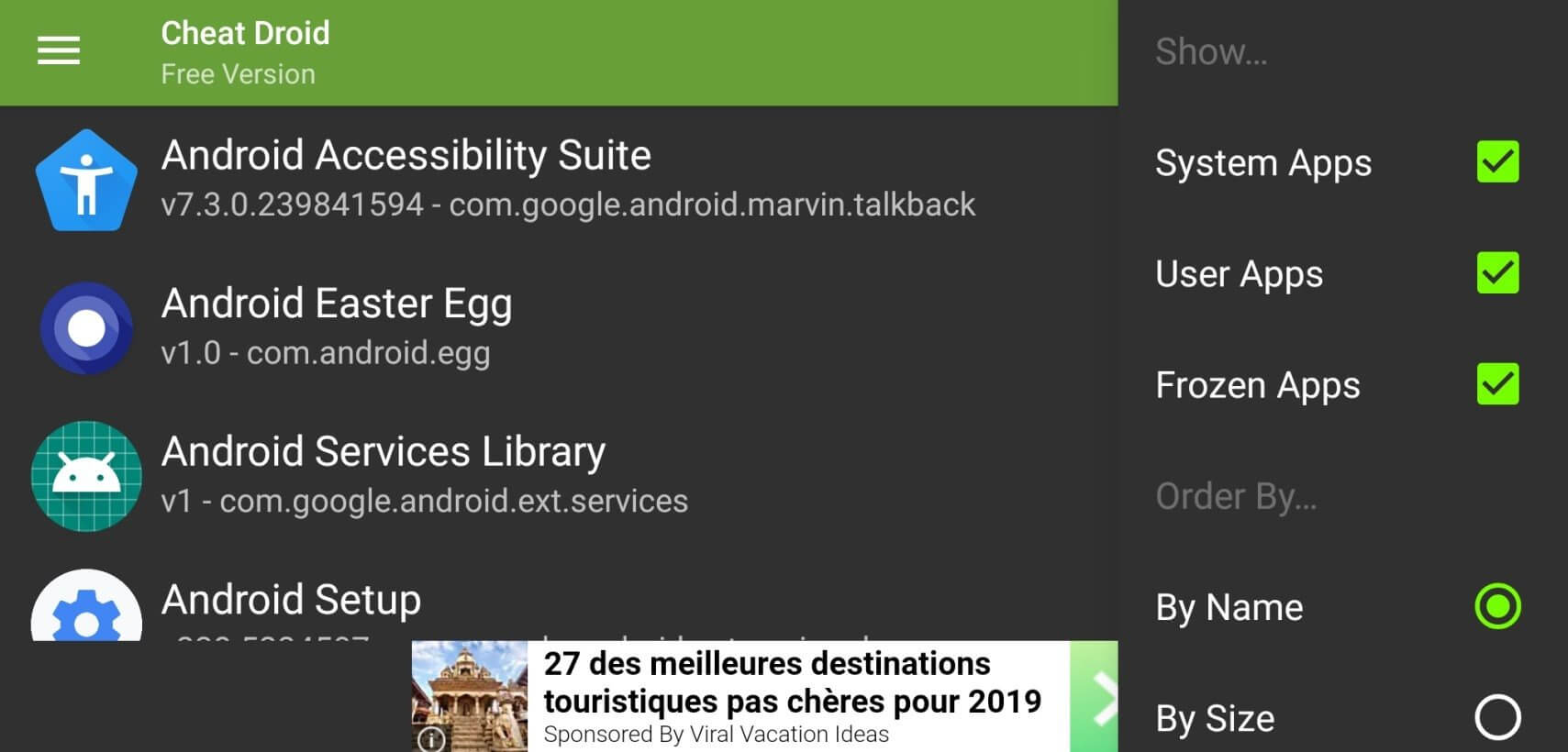Open the hamburger navigation menu

tap(59, 51)
